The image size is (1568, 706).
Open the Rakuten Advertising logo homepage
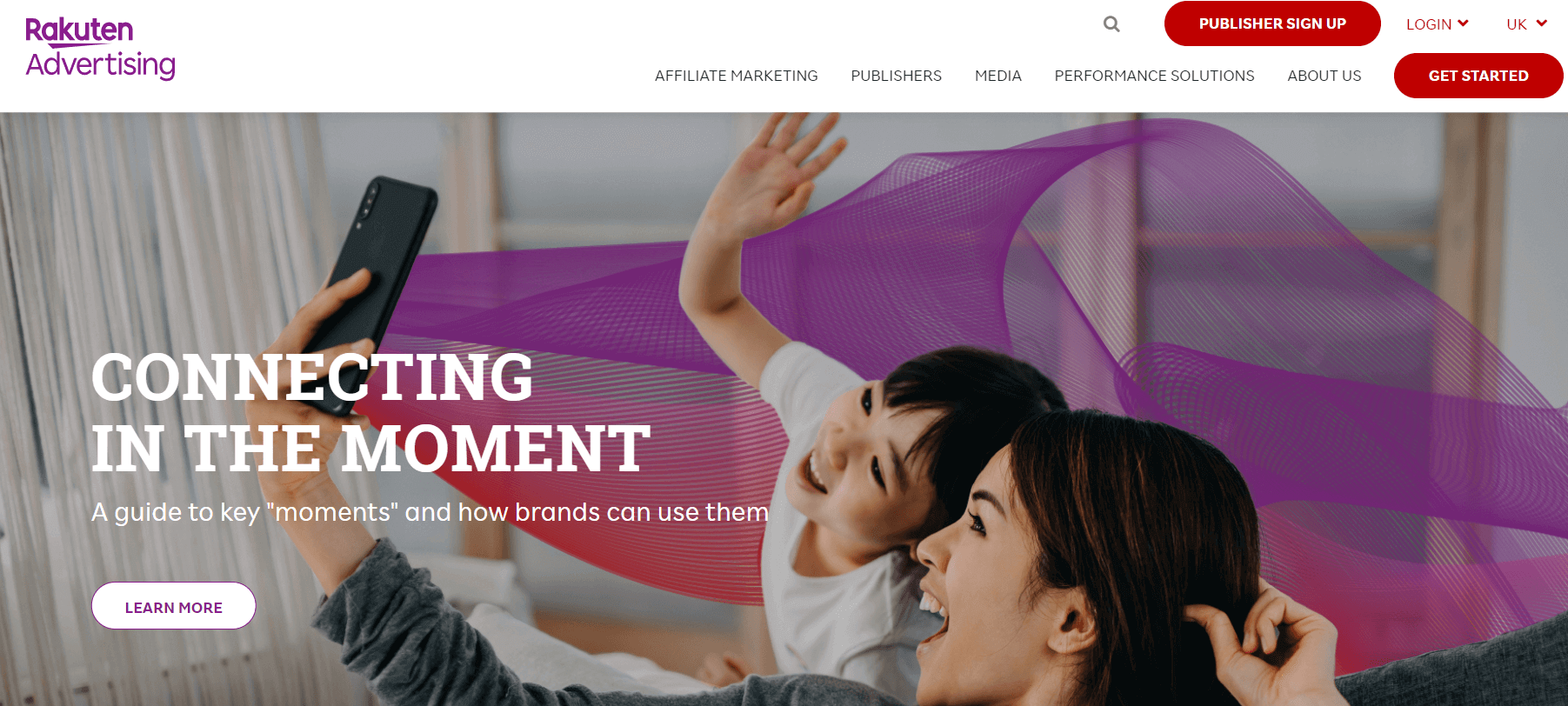[x=101, y=49]
